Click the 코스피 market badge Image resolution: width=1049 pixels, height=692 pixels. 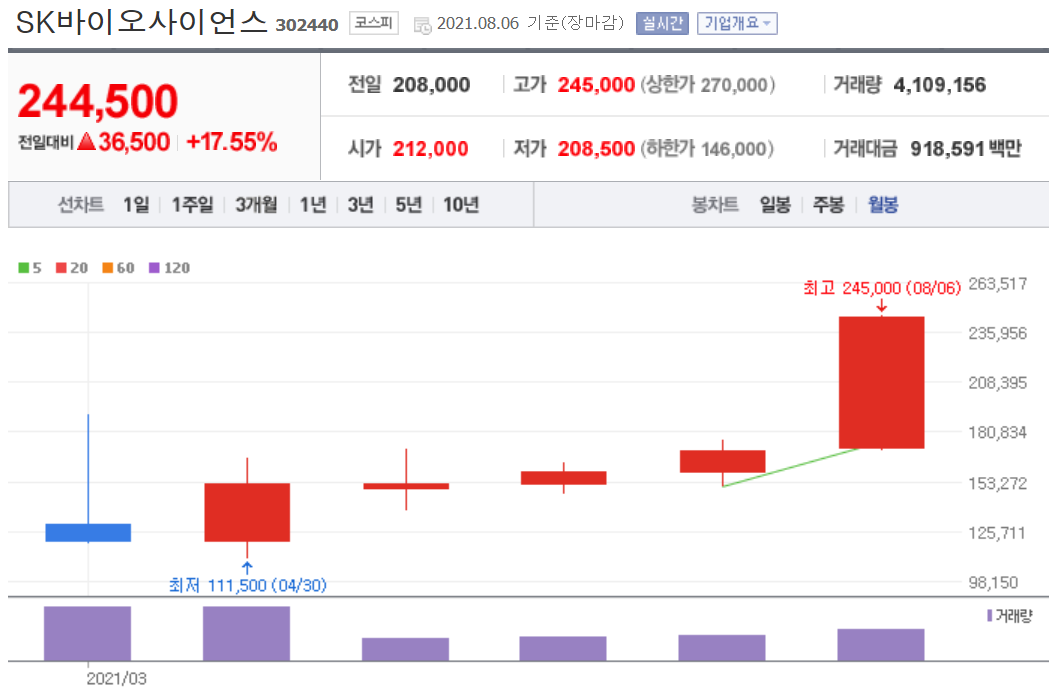(373, 23)
